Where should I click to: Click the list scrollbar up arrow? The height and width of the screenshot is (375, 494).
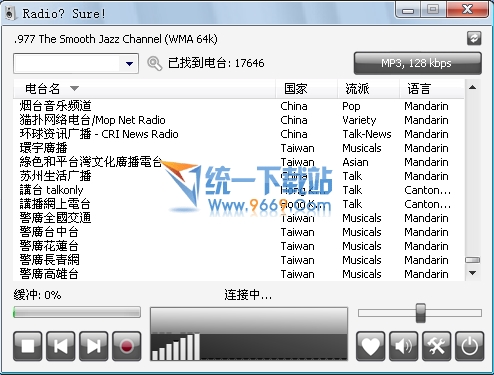coord(472,88)
